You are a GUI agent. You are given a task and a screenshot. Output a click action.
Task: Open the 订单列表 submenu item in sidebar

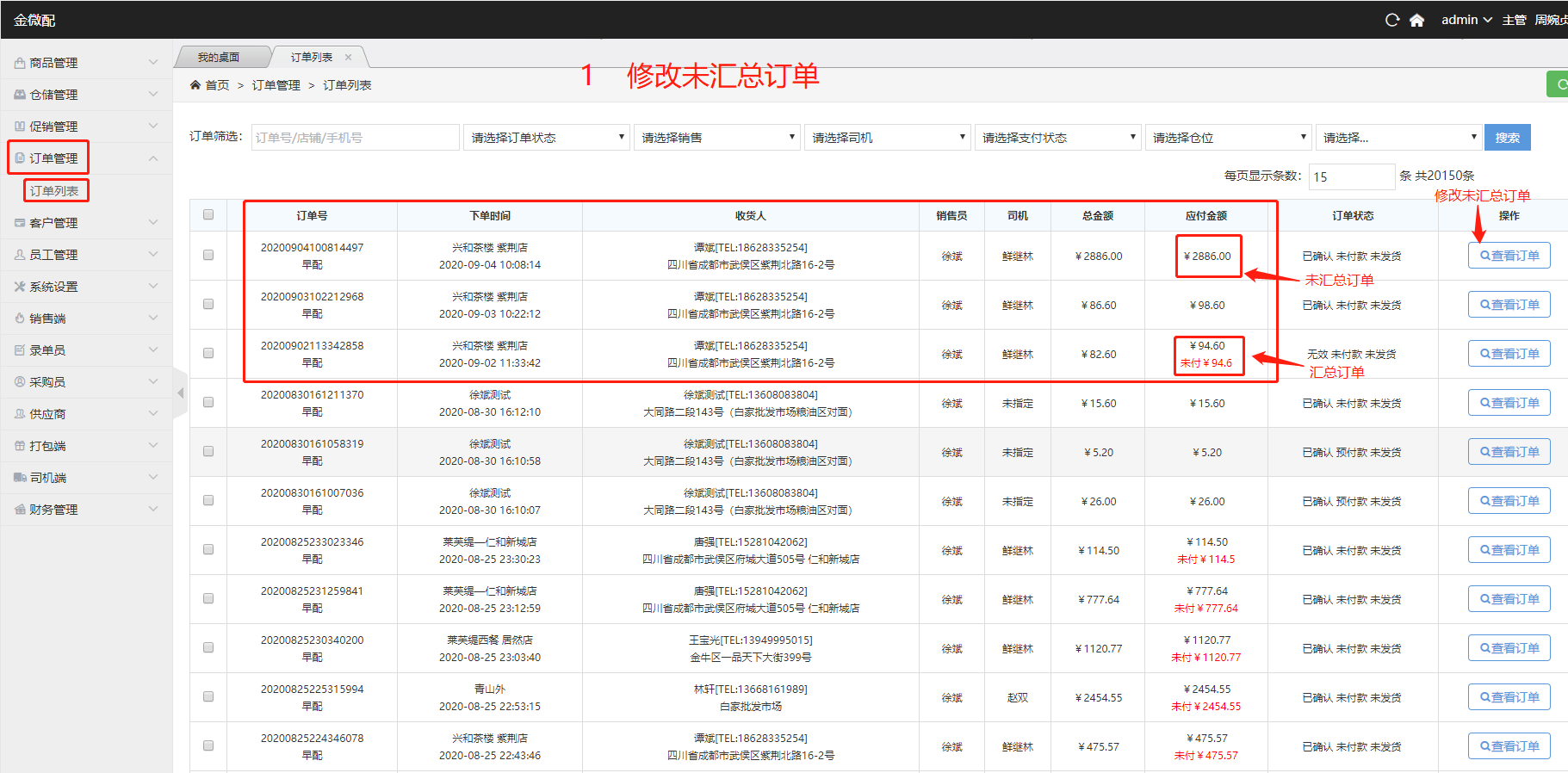click(x=54, y=190)
